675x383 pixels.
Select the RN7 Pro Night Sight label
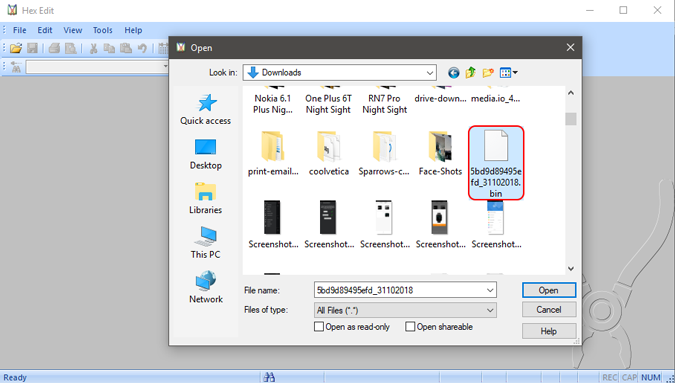pos(384,104)
